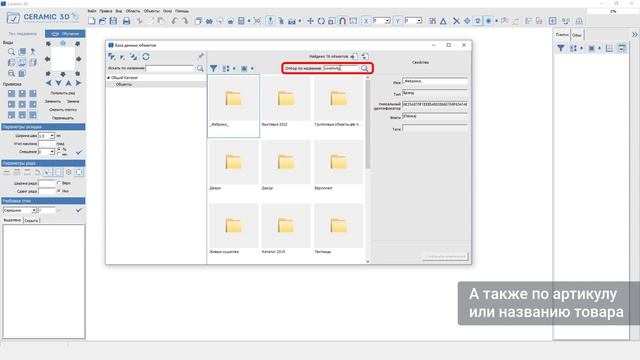Click the Print icon in the toolbar
The image size is (640, 360).
(127, 20)
